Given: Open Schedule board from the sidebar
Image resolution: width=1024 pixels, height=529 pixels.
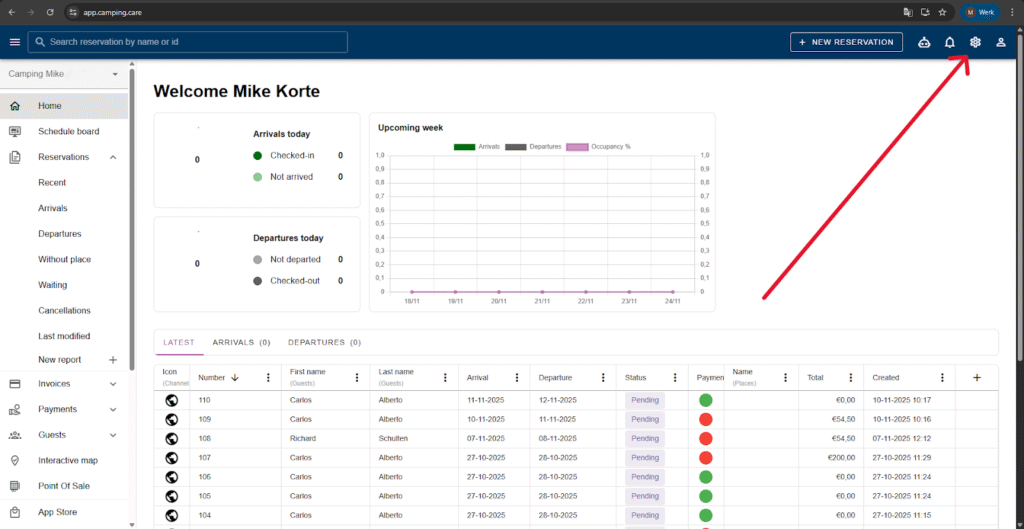Looking at the screenshot, I should (68, 131).
